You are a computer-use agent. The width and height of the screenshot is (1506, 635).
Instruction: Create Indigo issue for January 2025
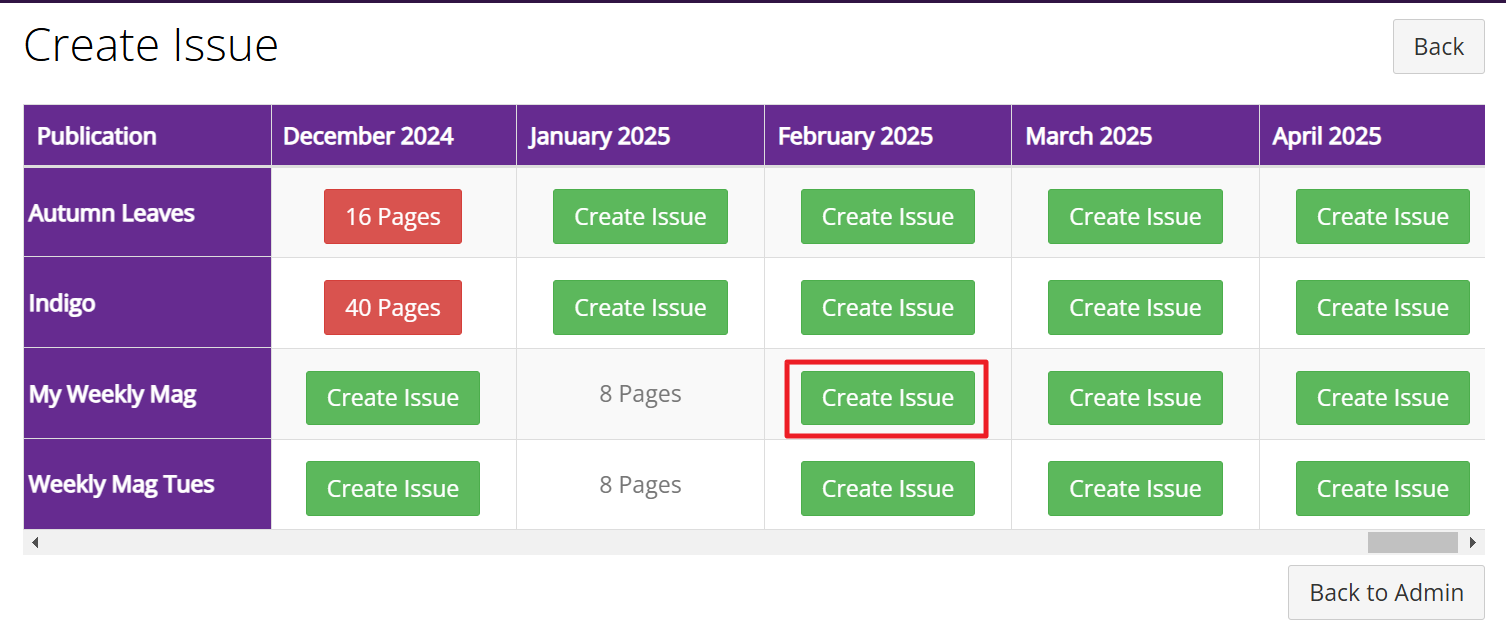click(x=640, y=307)
